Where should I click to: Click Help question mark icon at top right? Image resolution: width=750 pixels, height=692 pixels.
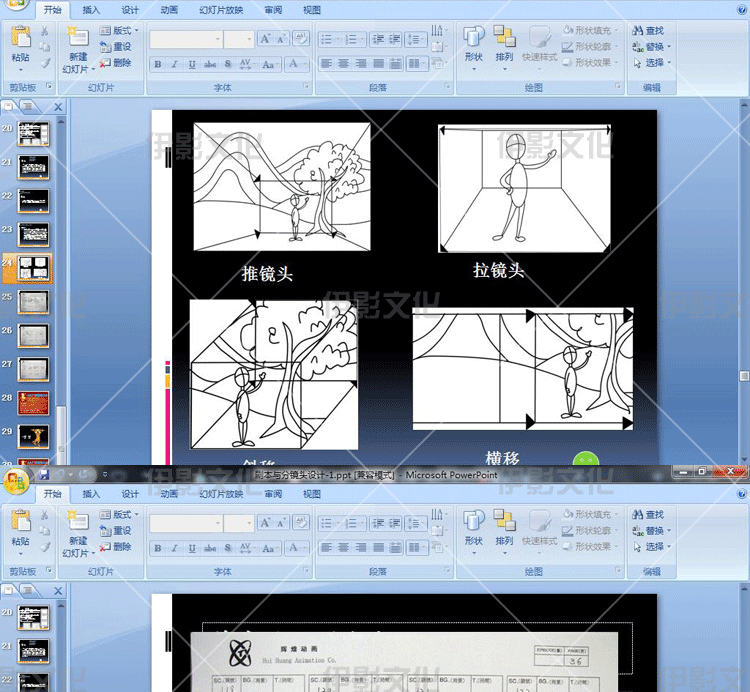click(740, 9)
